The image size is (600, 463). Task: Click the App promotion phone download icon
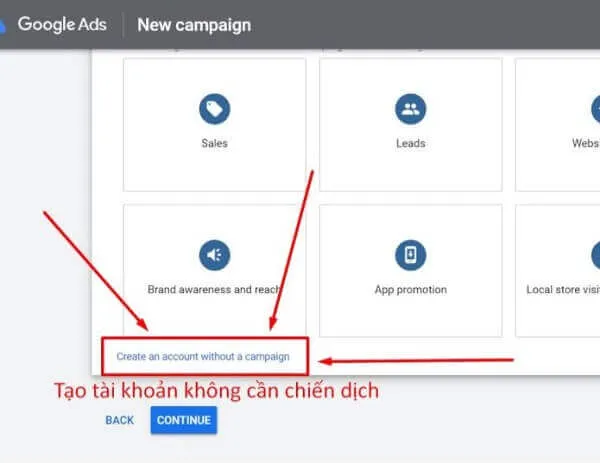tap(410, 254)
